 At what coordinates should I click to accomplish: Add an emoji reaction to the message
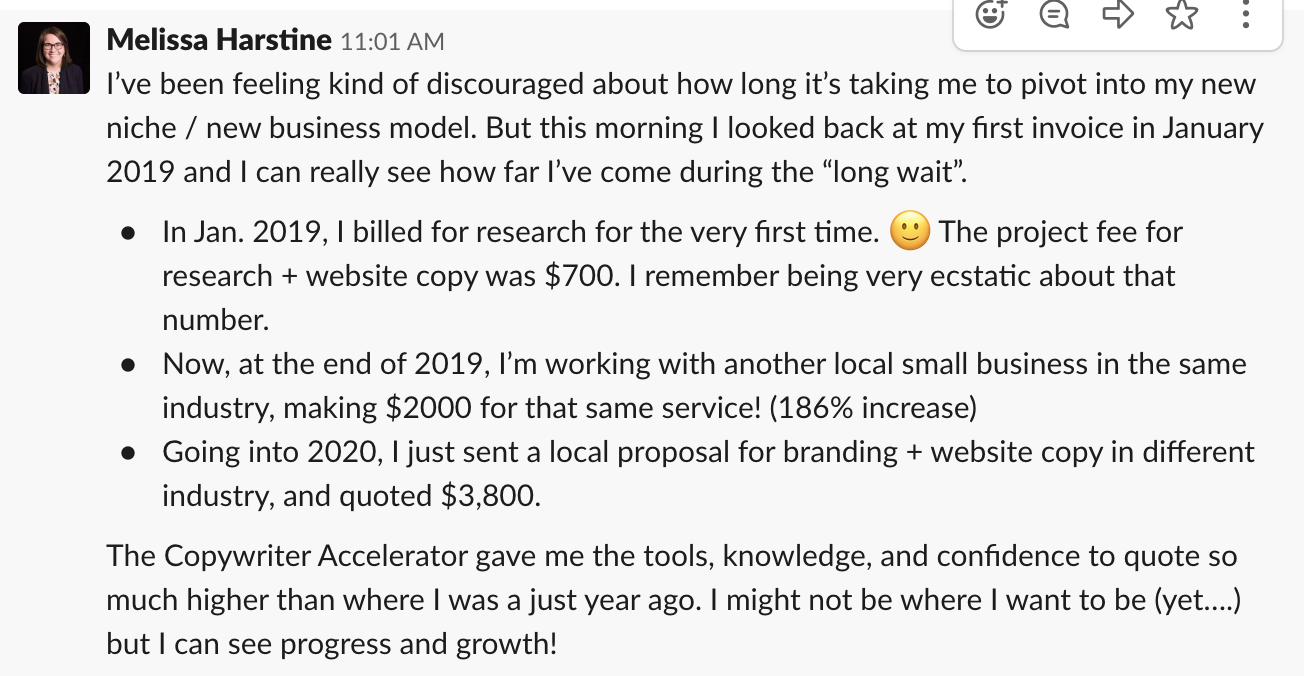[990, 15]
